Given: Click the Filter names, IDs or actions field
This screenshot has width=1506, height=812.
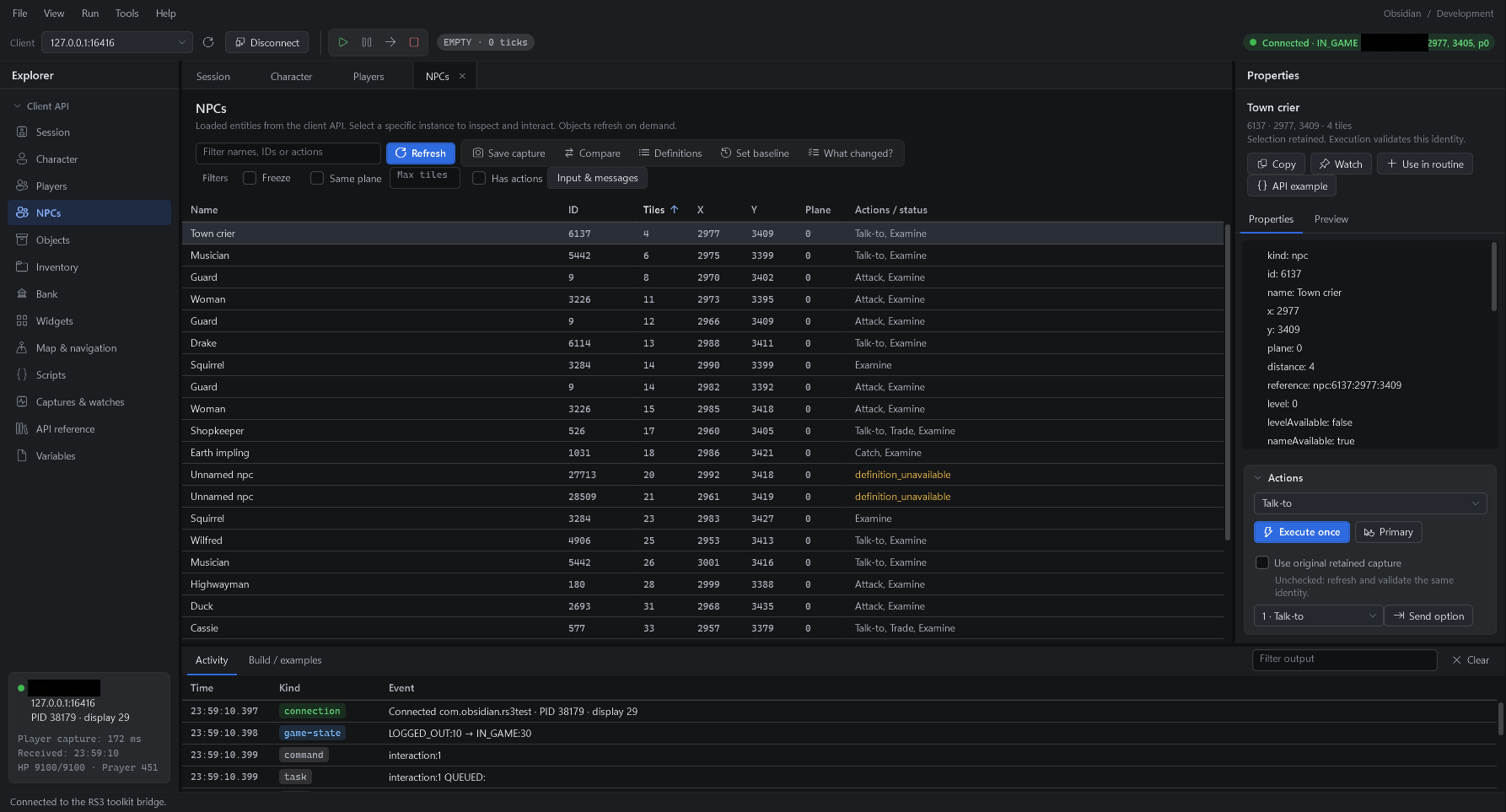Looking at the screenshot, I should [288, 153].
